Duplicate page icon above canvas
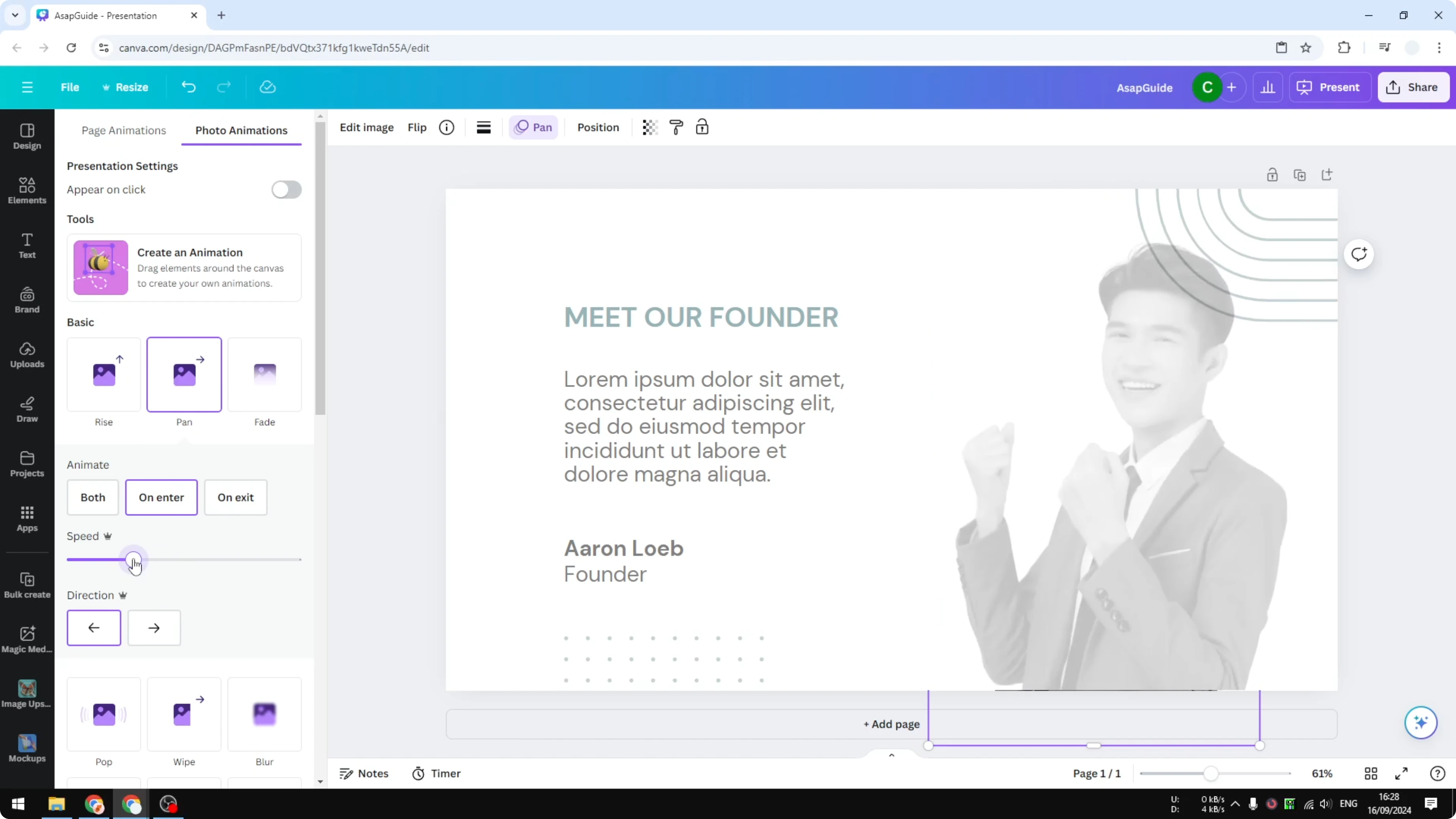The height and width of the screenshot is (819, 1456). 1299,175
